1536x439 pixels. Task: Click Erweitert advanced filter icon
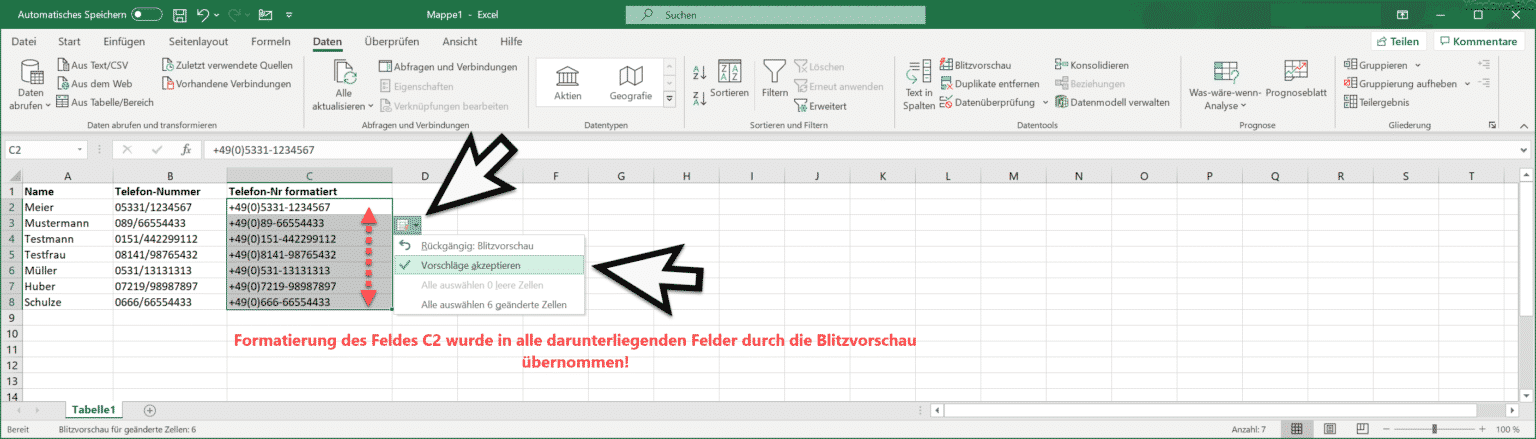[800, 105]
